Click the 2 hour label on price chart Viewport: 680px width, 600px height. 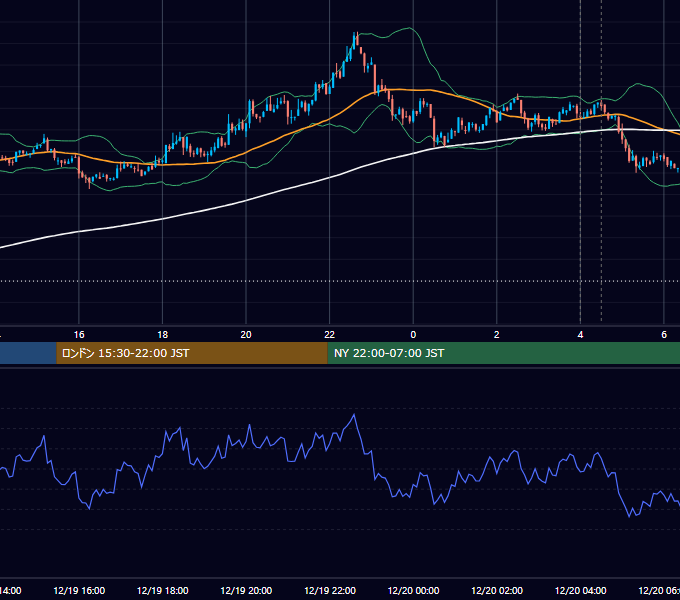click(497, 335)
